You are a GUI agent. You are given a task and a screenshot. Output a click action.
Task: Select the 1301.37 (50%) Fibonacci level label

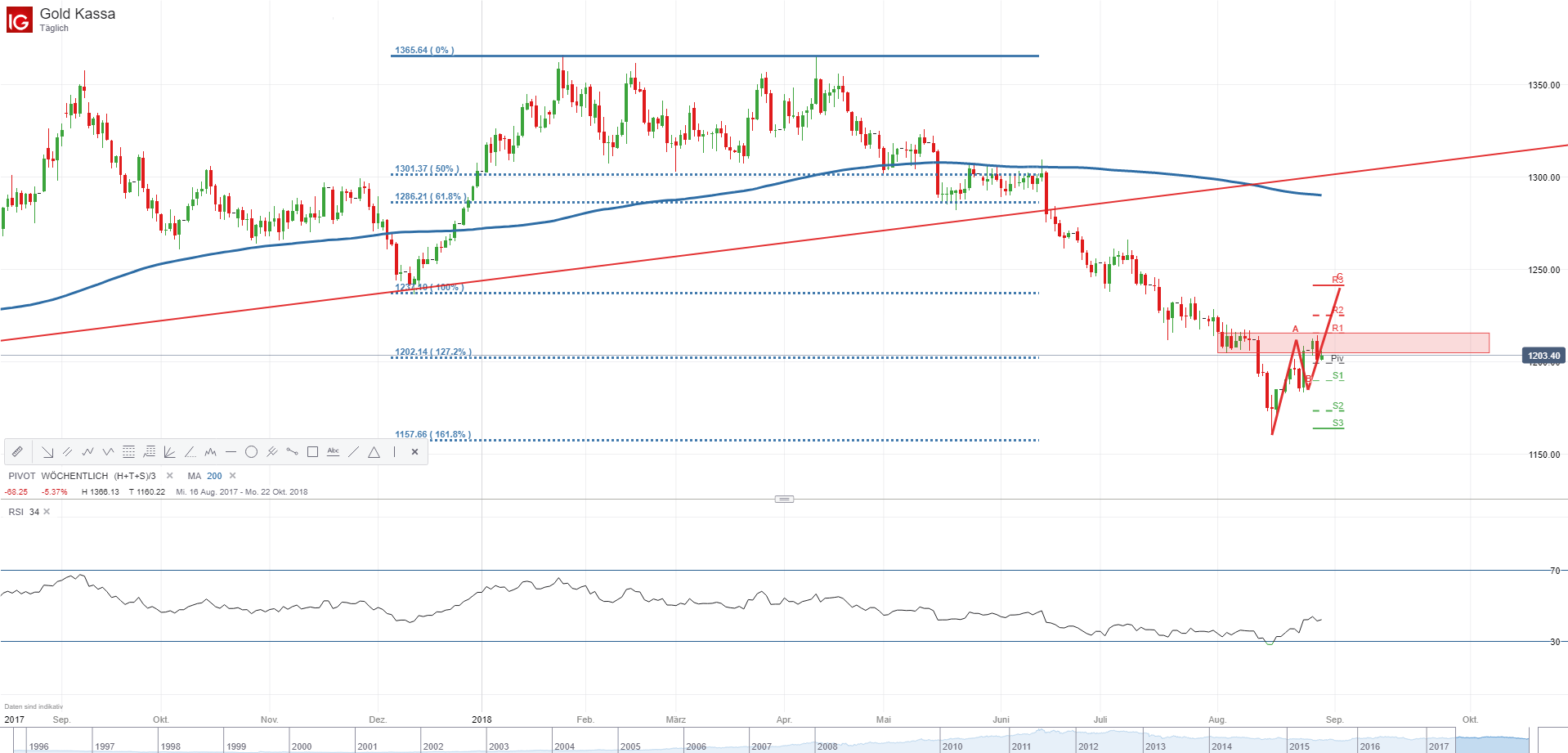[427, 169]
